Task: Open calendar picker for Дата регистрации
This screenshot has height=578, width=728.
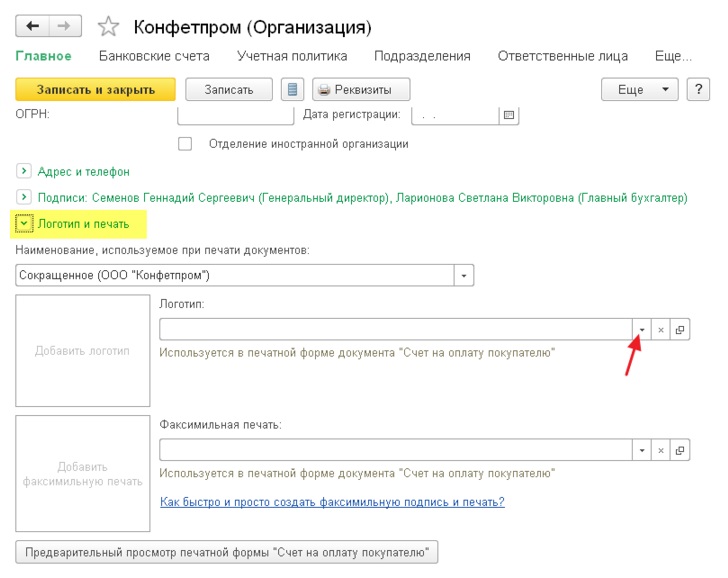Action: [509, 115]
